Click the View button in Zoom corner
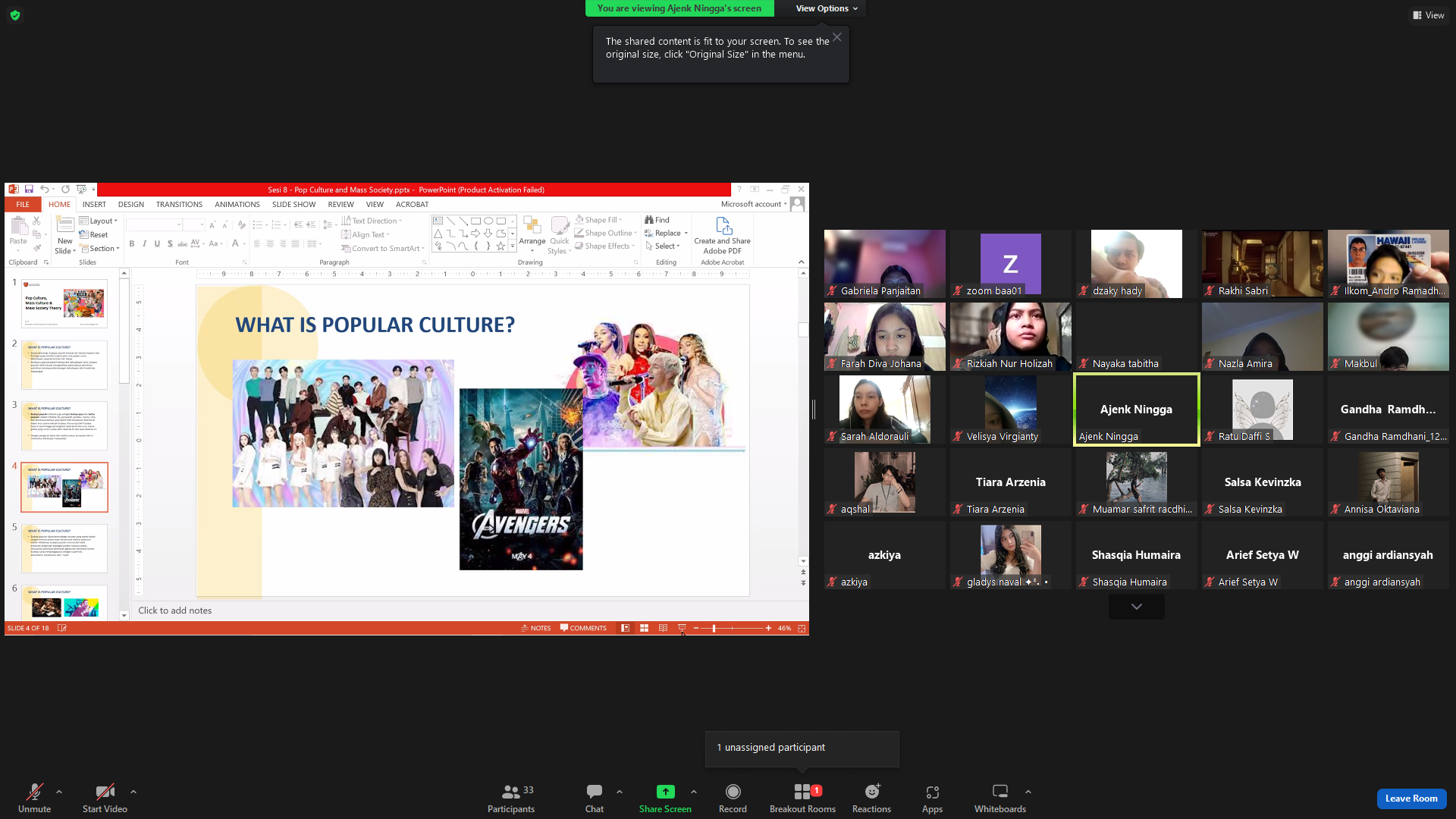1456x819 pixels. click(x=1429, y=15)
